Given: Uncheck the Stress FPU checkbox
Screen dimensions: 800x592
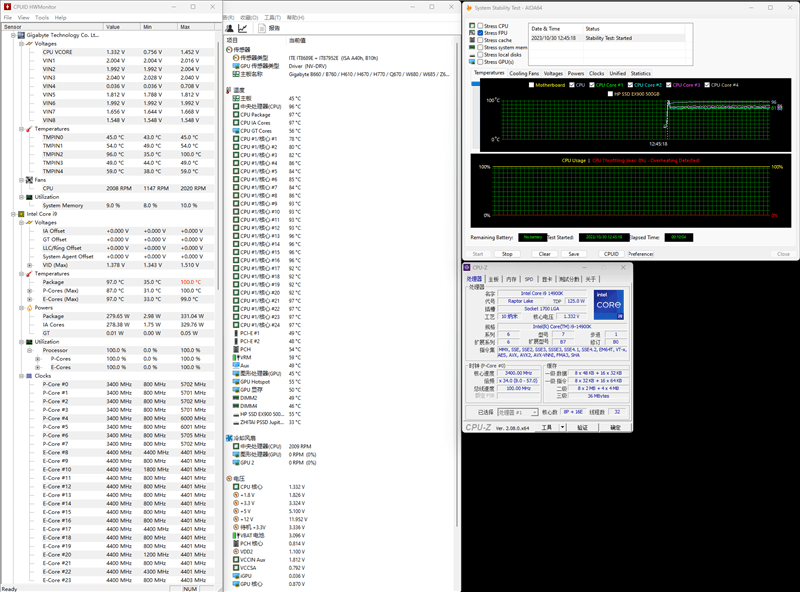Looking at the screenshot, I should (x=480, y=33).
